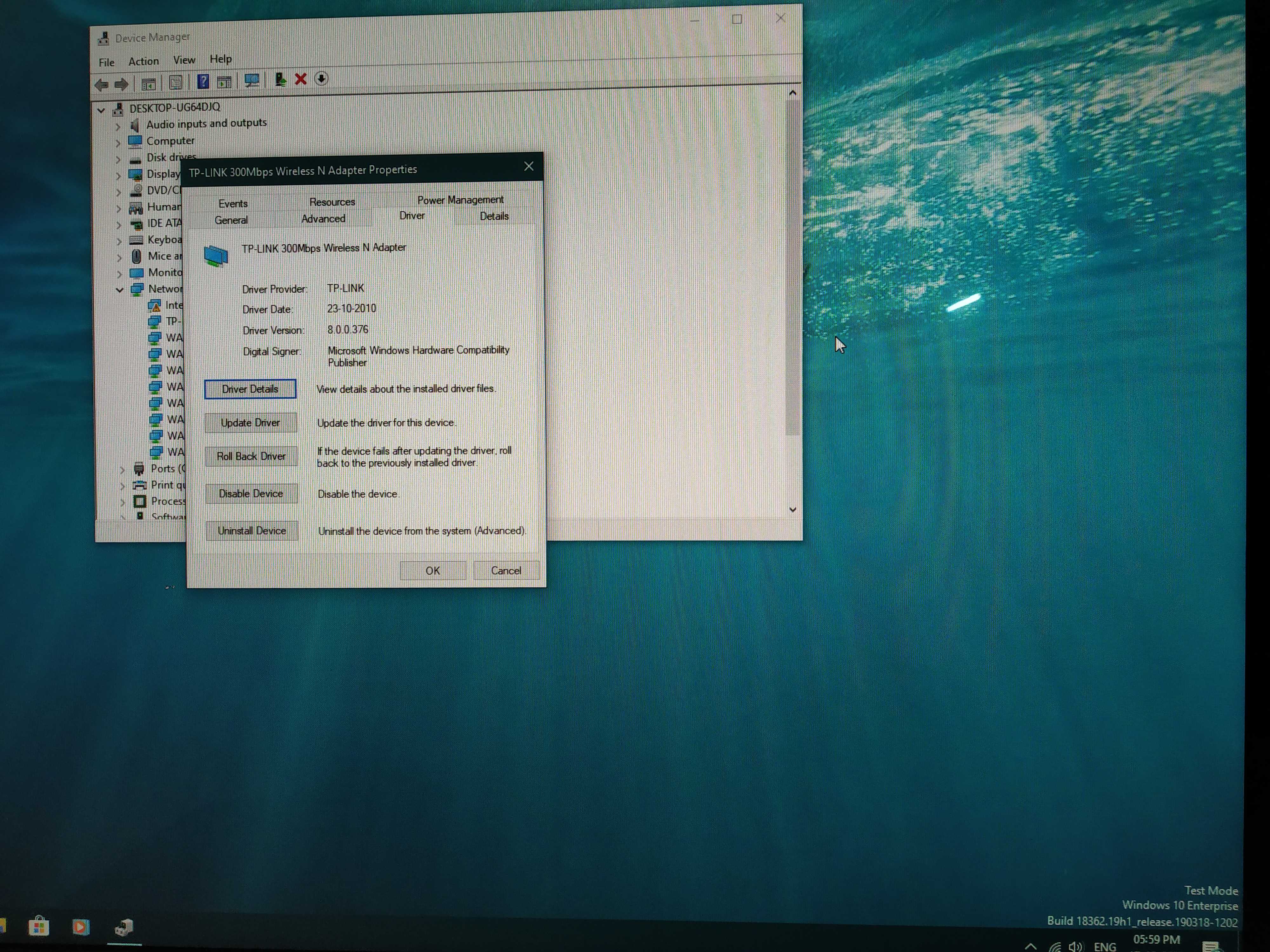The height and width of the screenshot is (952, 1270).
Task: Switch to the Events tab
Action: [232, 204]
